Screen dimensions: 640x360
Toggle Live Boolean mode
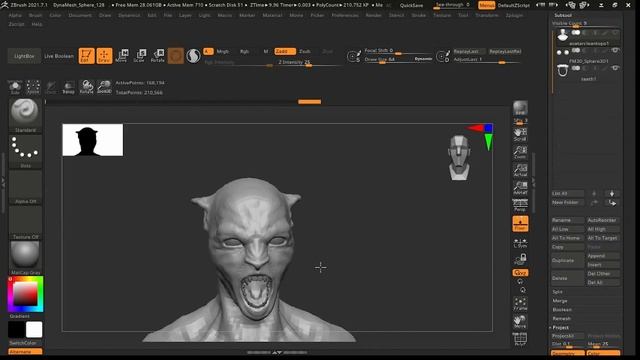tap(59, 56)
